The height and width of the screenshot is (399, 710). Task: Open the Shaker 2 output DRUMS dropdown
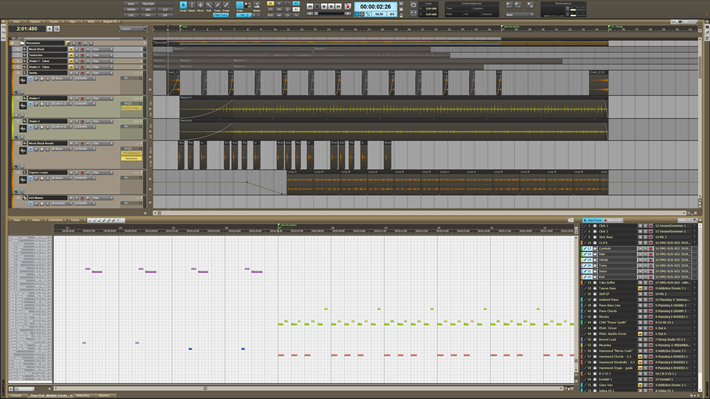(84, 127)
